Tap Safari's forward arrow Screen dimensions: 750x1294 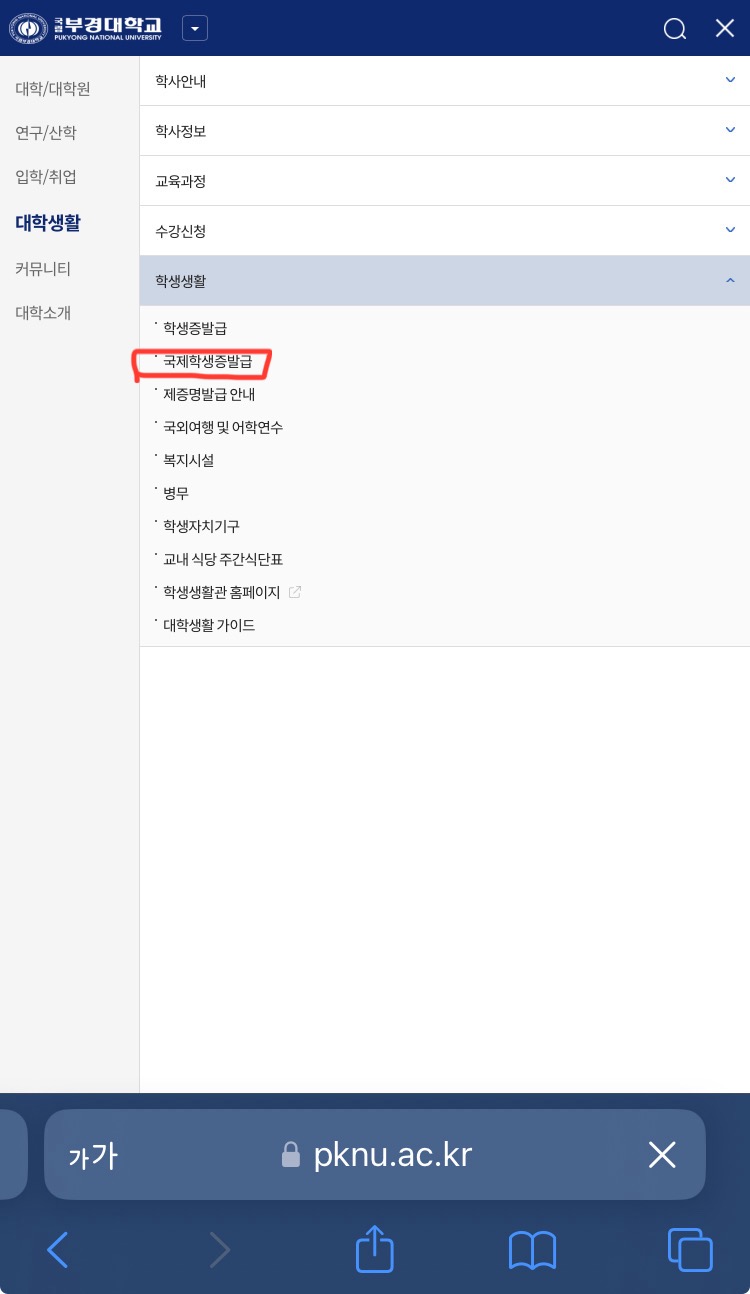pyautogui.click(x=220, y=1250)
